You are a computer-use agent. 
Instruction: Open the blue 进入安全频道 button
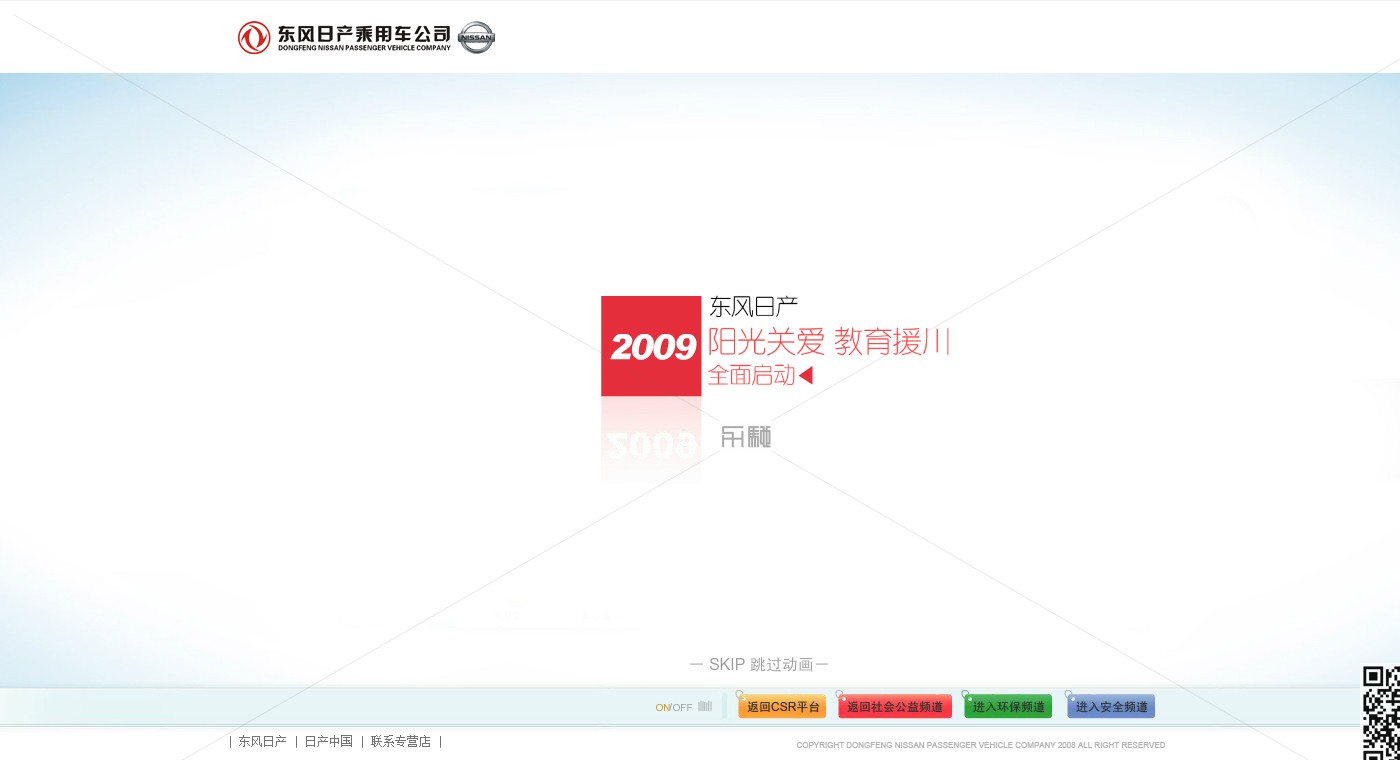point(1111,707)
